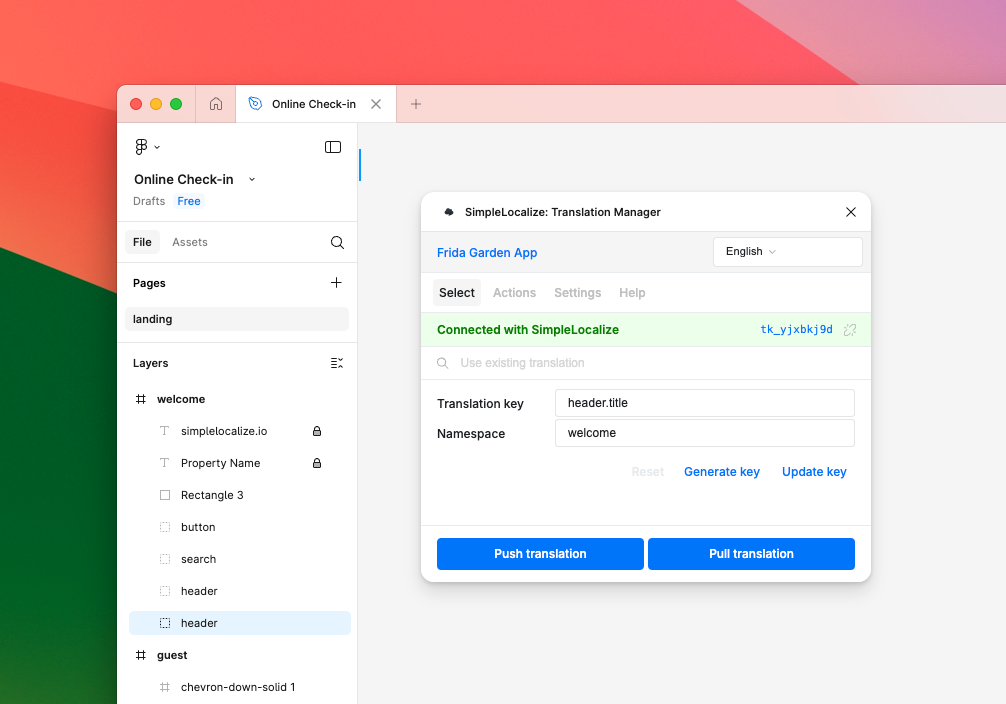Open the Settings tab in plugin

(577, 293)
